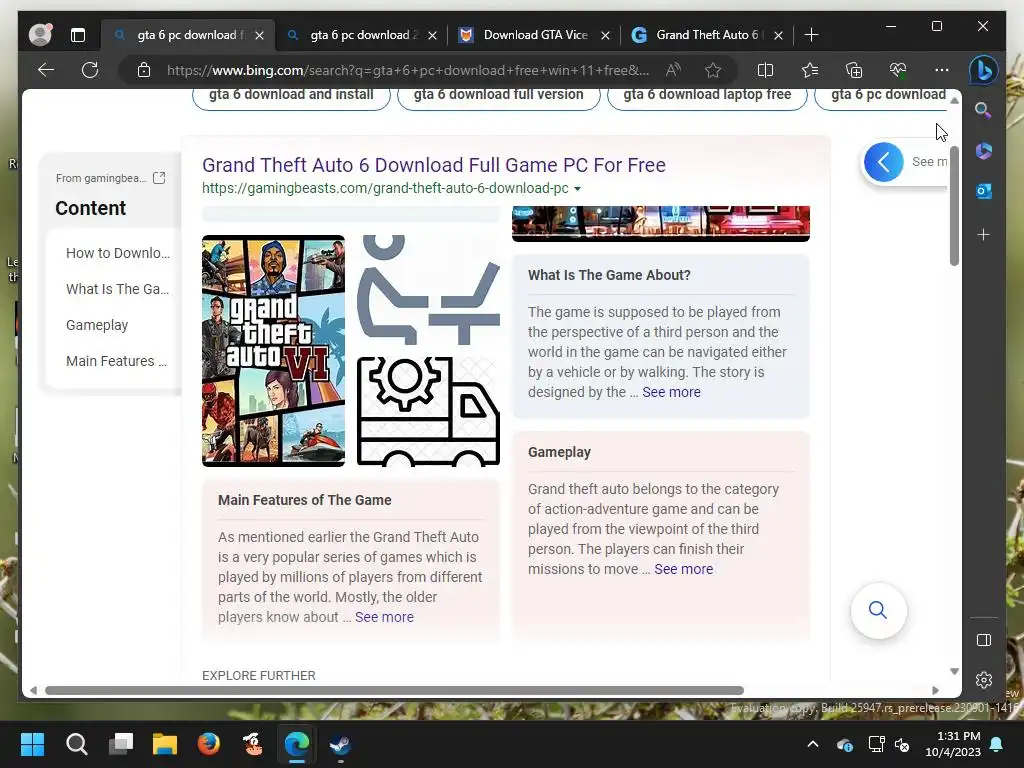Switch to the second gta 6 pc download tab

point(361,35)
